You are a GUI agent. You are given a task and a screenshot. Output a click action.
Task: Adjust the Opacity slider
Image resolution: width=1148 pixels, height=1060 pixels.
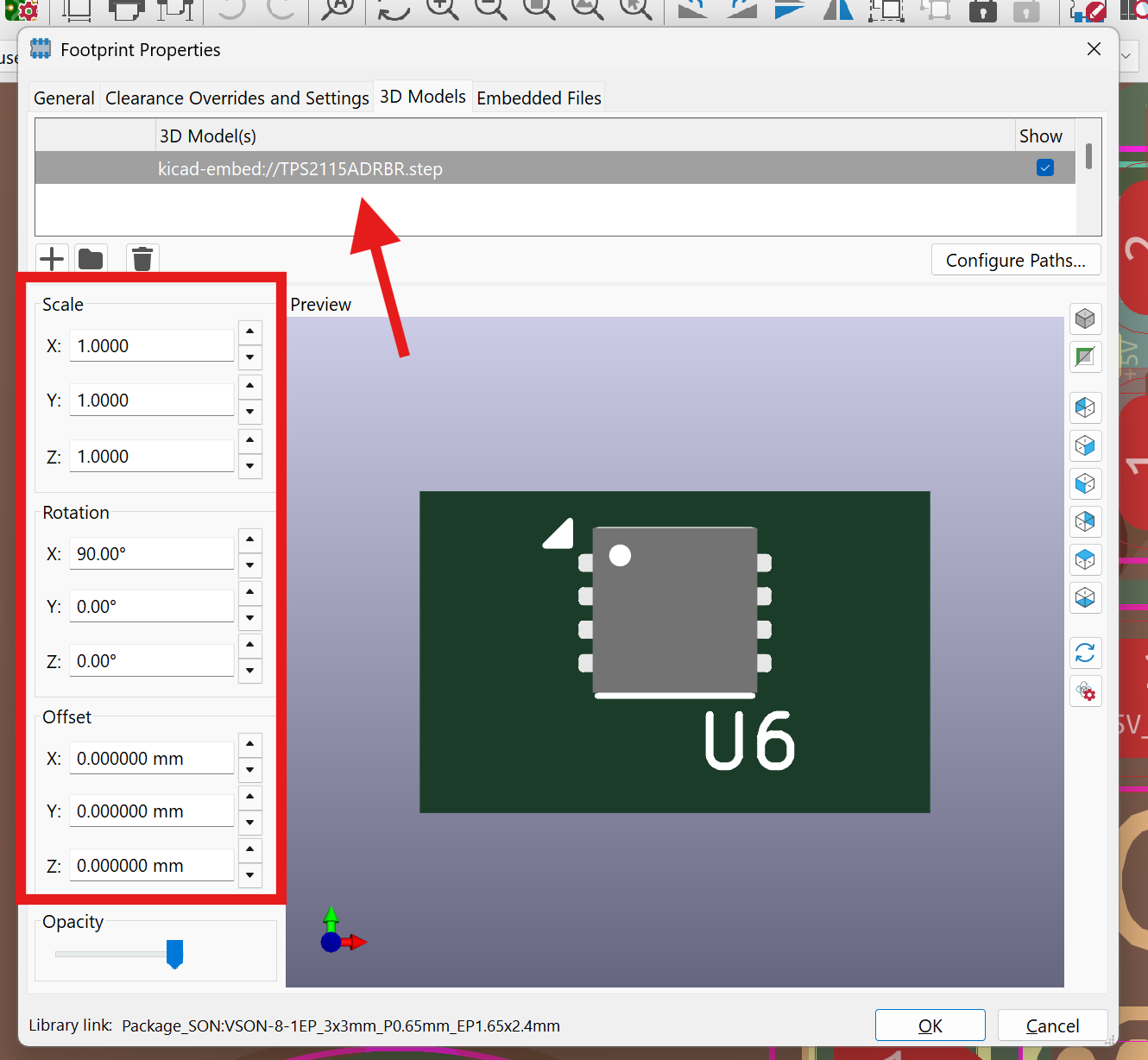pyautogui.click(x=175, y=954)
